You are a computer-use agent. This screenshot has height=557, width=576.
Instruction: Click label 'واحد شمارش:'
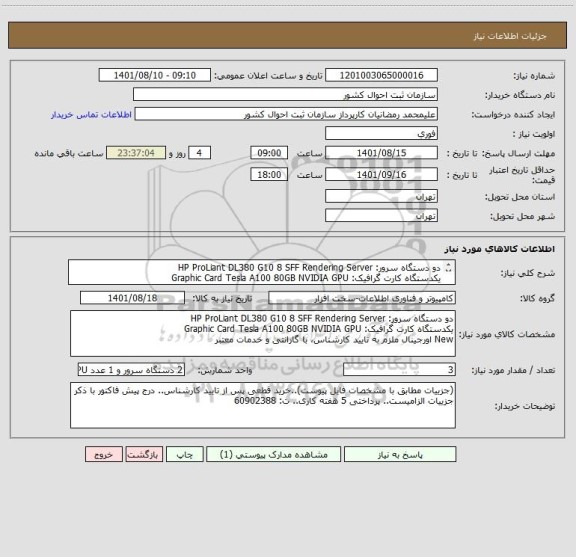pyautogui.click(x=225, y=370)
